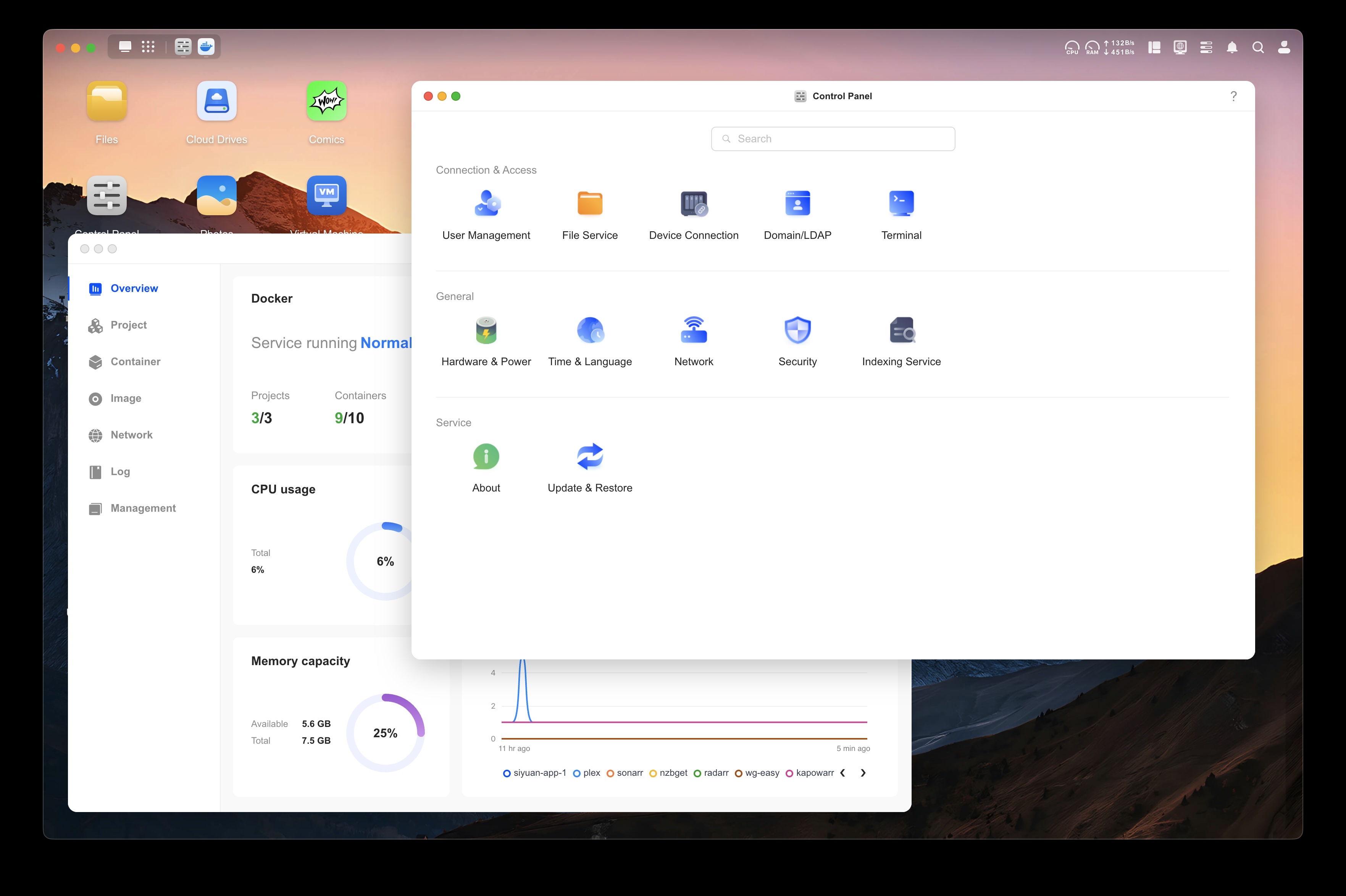
Task: Select the Log section in Docker sidebar
Action: pos(121,471)
